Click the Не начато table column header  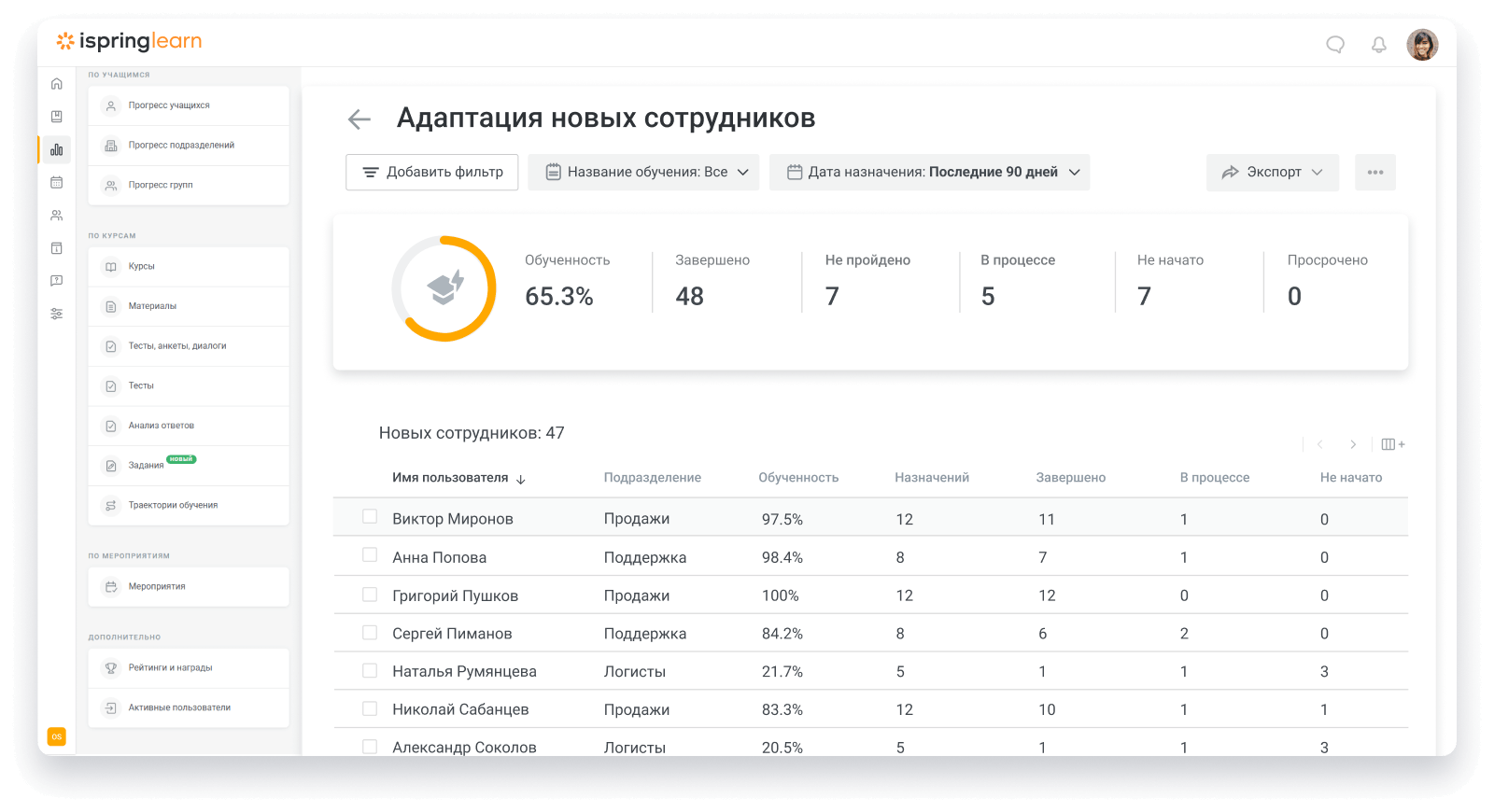[x=1350, y=478]
